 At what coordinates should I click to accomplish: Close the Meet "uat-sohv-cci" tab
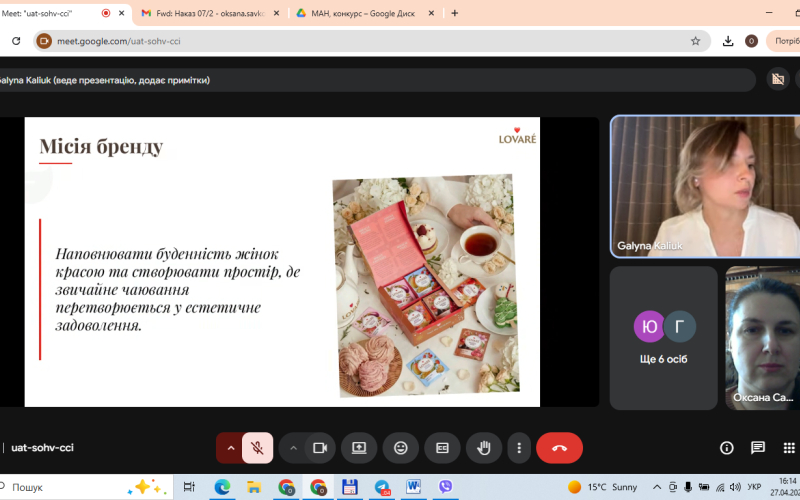(121, 13)
